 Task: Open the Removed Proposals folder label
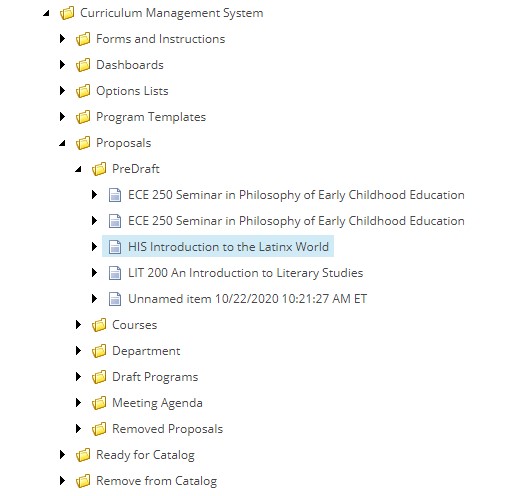click(167, 429)
